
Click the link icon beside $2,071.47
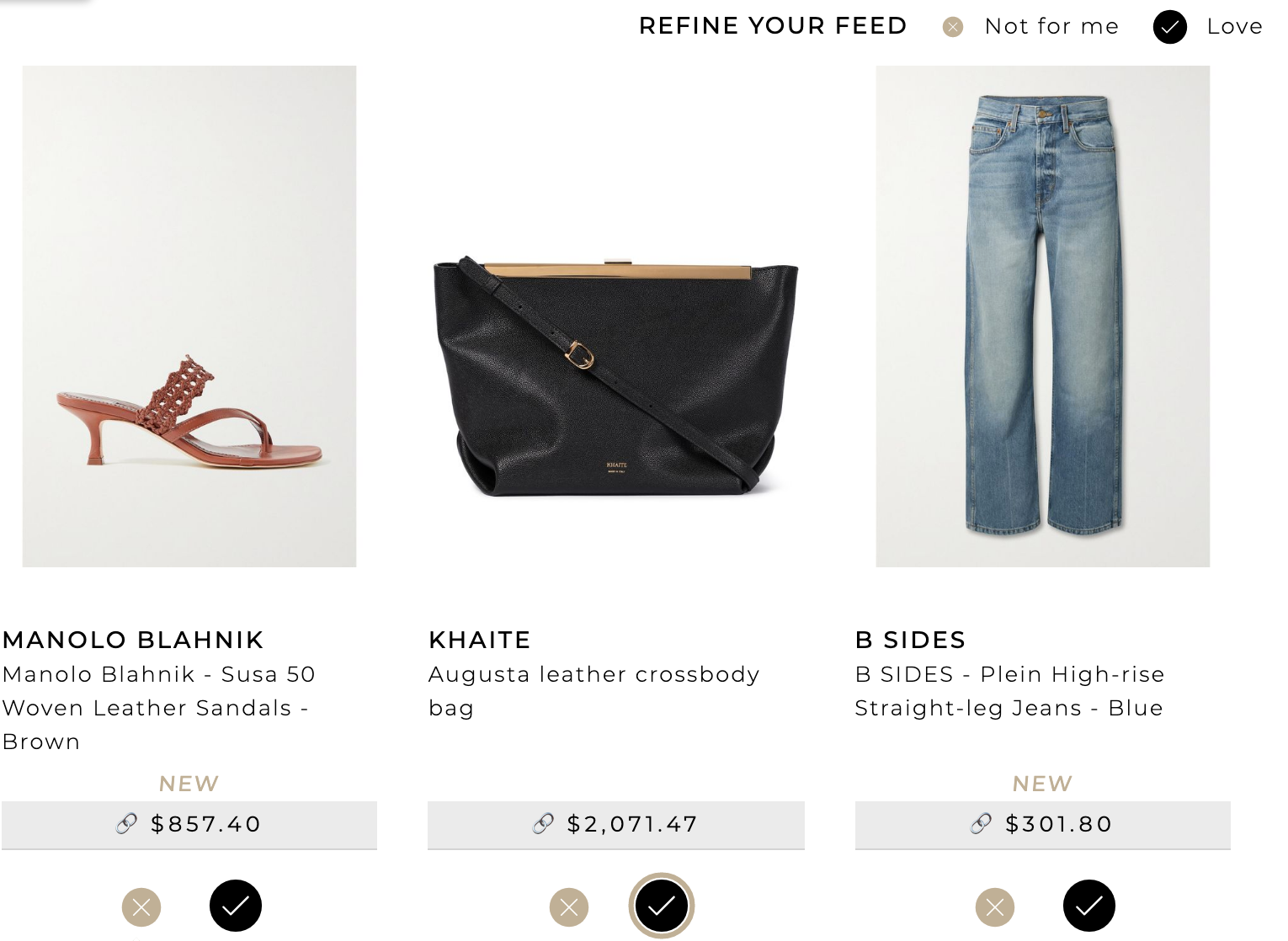tap(544, 823)
